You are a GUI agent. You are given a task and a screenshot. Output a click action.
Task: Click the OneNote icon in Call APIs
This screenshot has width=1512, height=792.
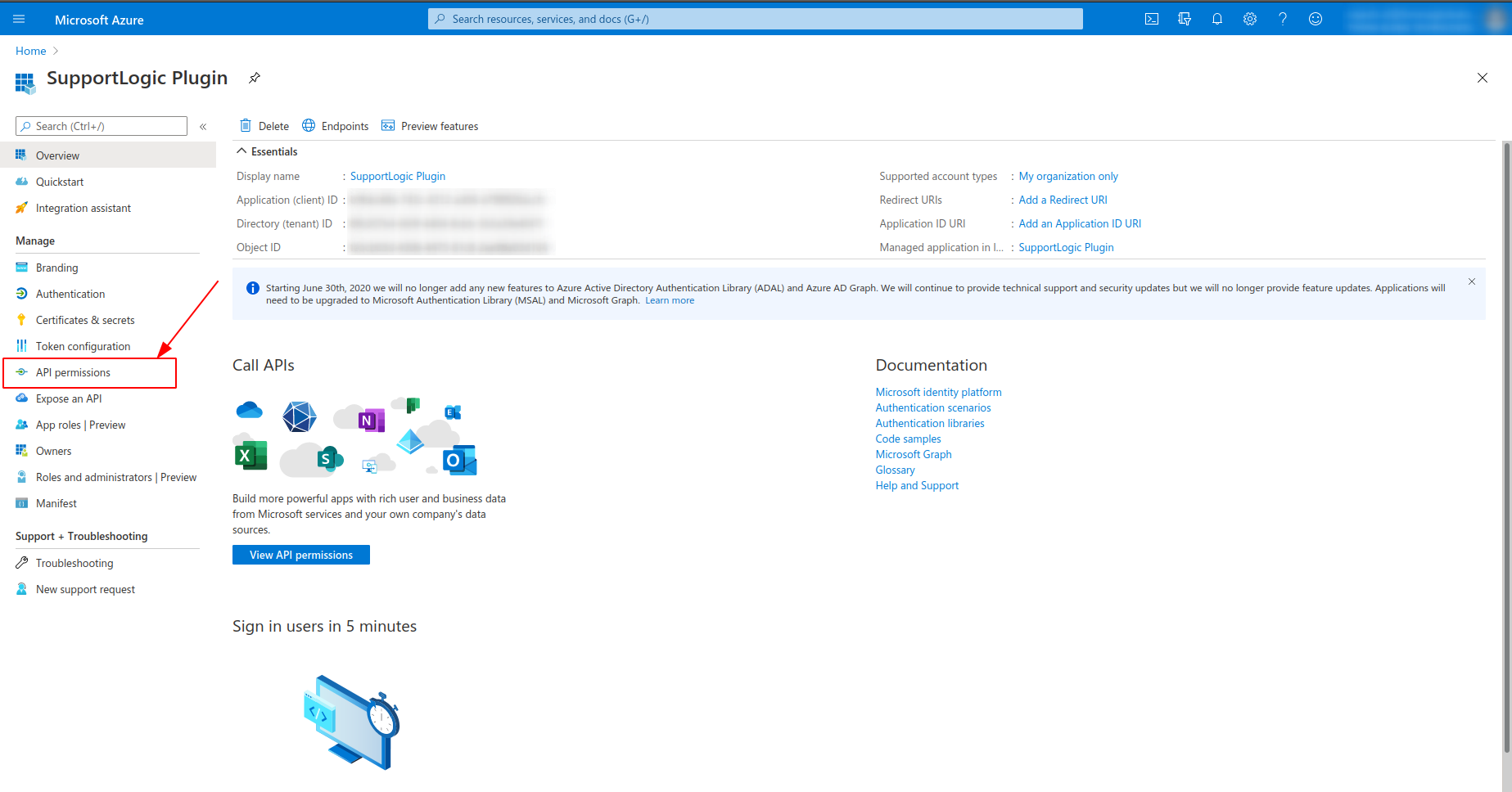click(x=371, y=421)
